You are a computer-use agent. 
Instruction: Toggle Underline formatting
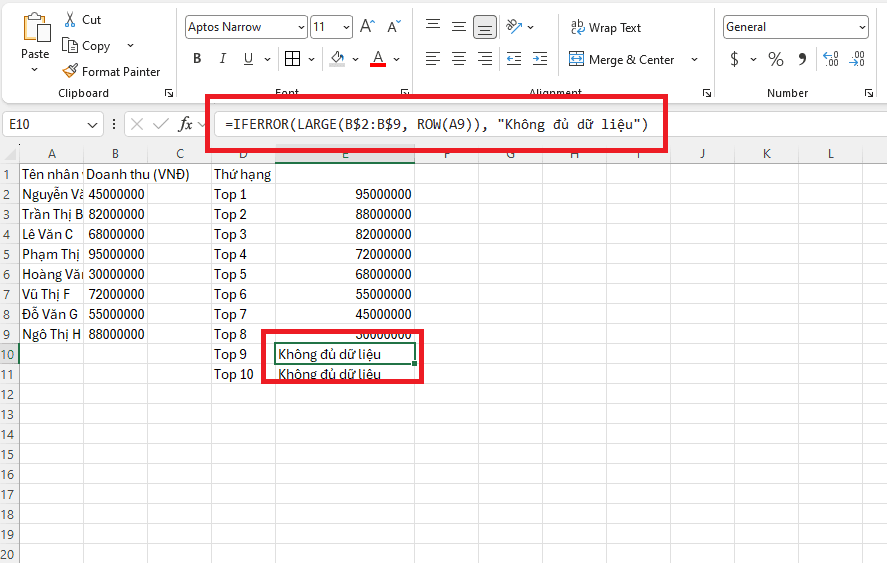(x=248, y=58)
